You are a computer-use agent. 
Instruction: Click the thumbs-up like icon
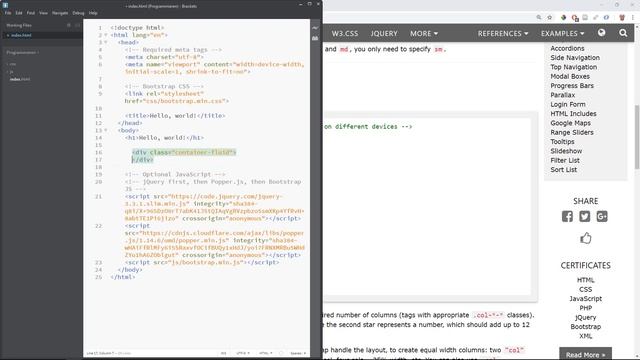pyautogui.click(x=586, y=238)
